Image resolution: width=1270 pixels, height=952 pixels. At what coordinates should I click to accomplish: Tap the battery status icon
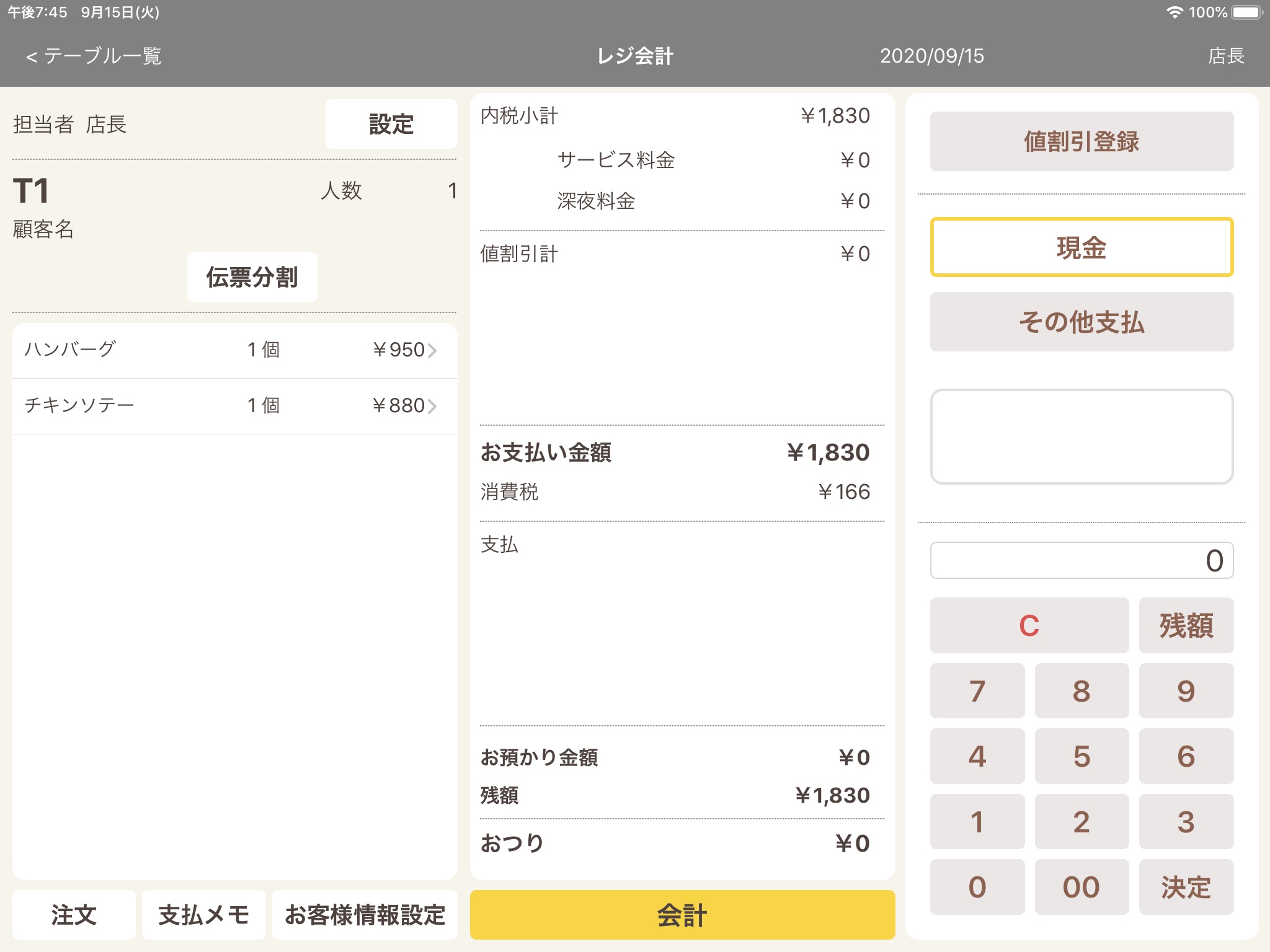(1247, 12)
